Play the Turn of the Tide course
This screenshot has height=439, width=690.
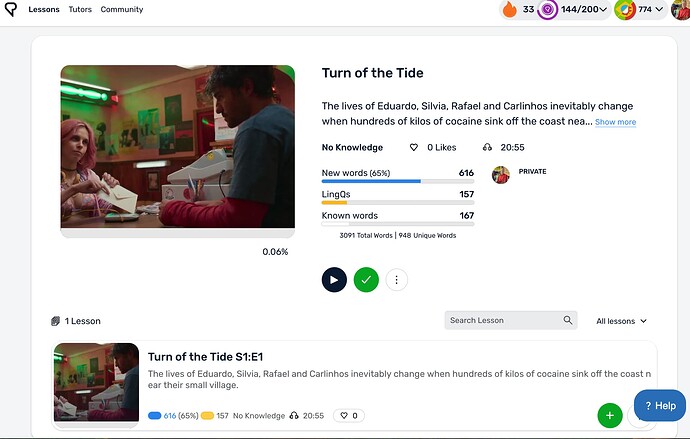pos(334,280)
